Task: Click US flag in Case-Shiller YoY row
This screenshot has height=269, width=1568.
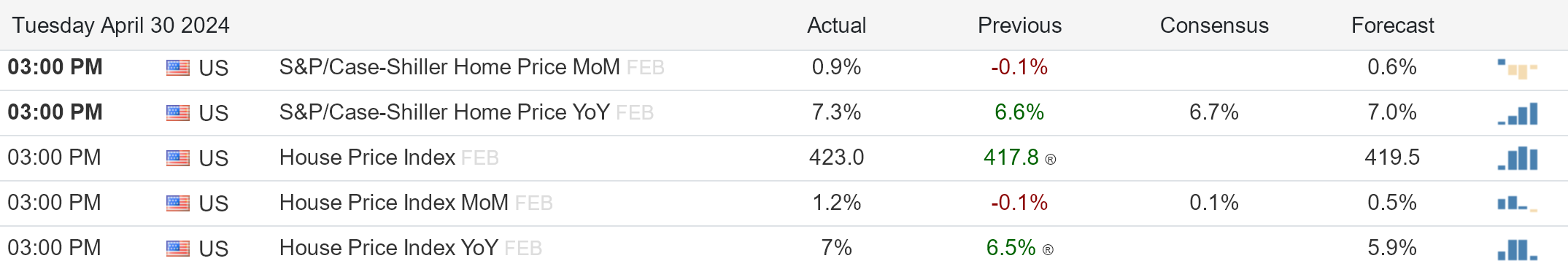Action: 177,113
